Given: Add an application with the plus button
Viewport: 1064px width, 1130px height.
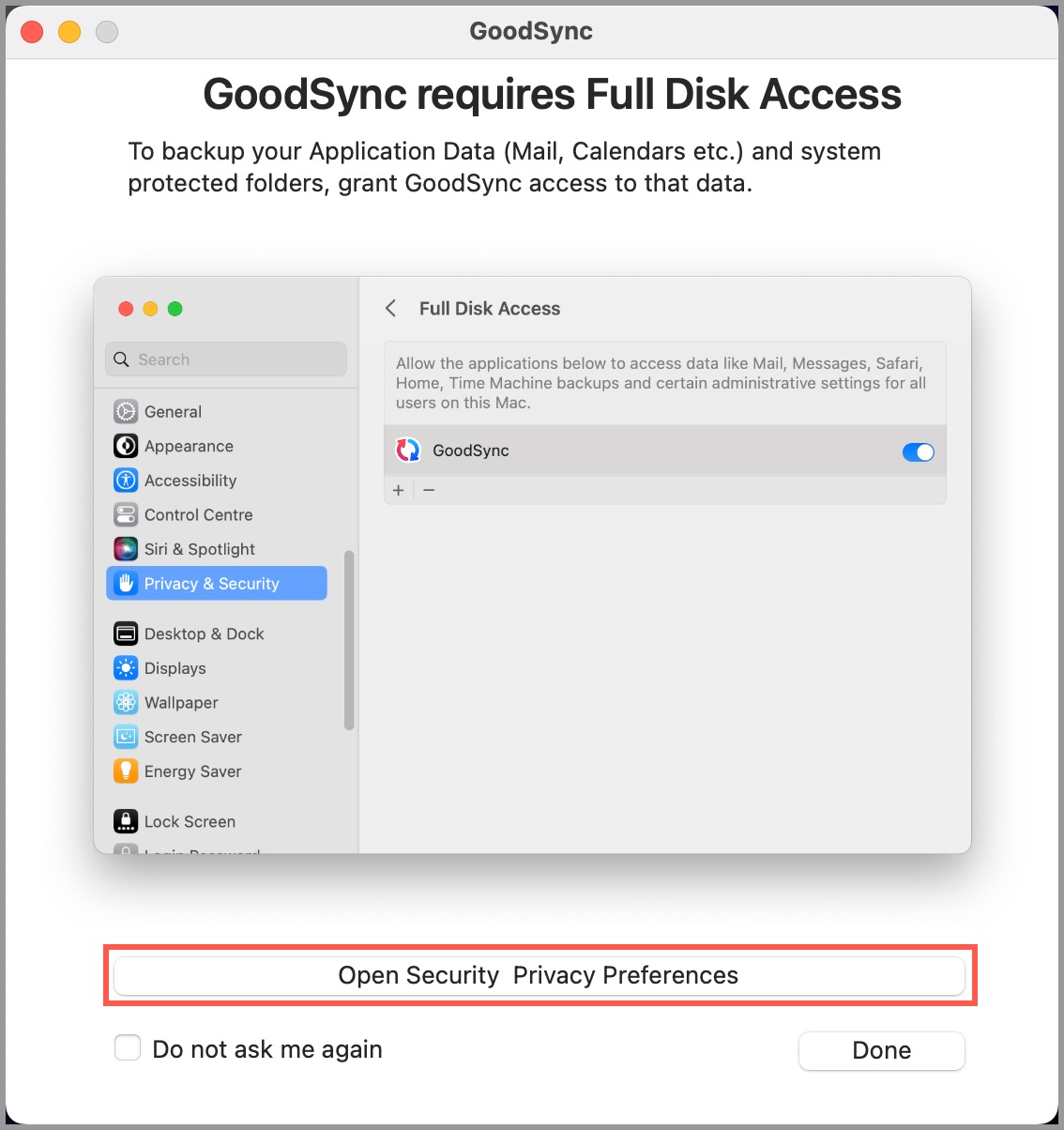Looking at the screenshot, I should point(399,490).
